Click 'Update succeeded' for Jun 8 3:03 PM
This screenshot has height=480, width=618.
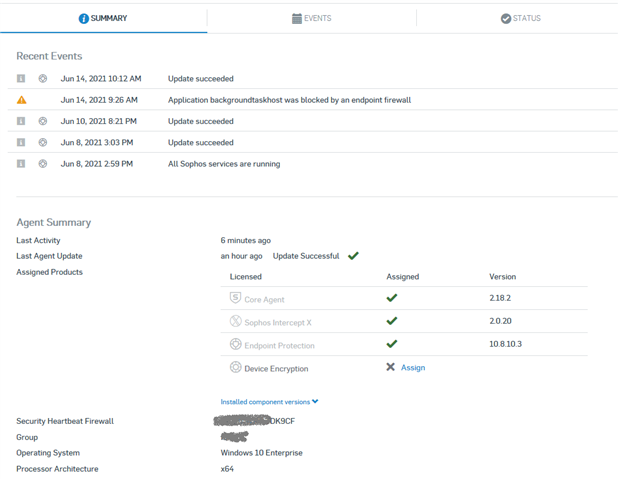click(x=201, y=143)
